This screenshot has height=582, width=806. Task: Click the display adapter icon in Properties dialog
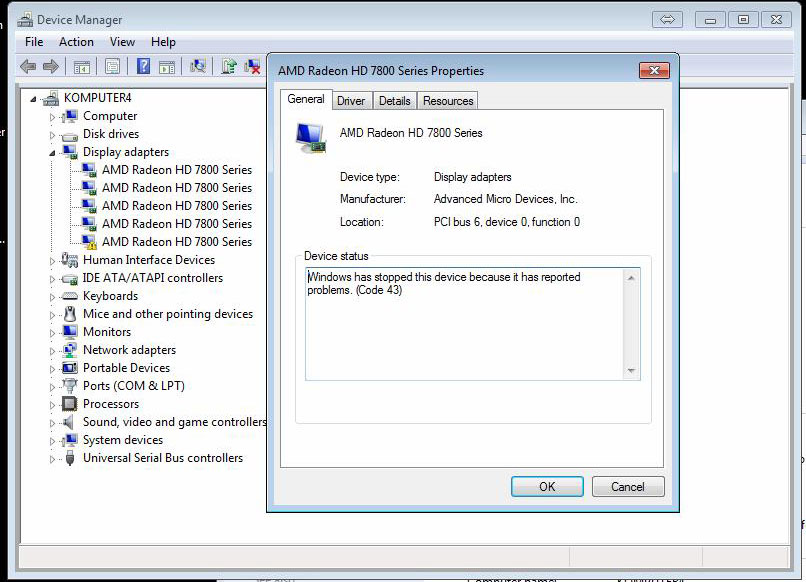[312, 138]
